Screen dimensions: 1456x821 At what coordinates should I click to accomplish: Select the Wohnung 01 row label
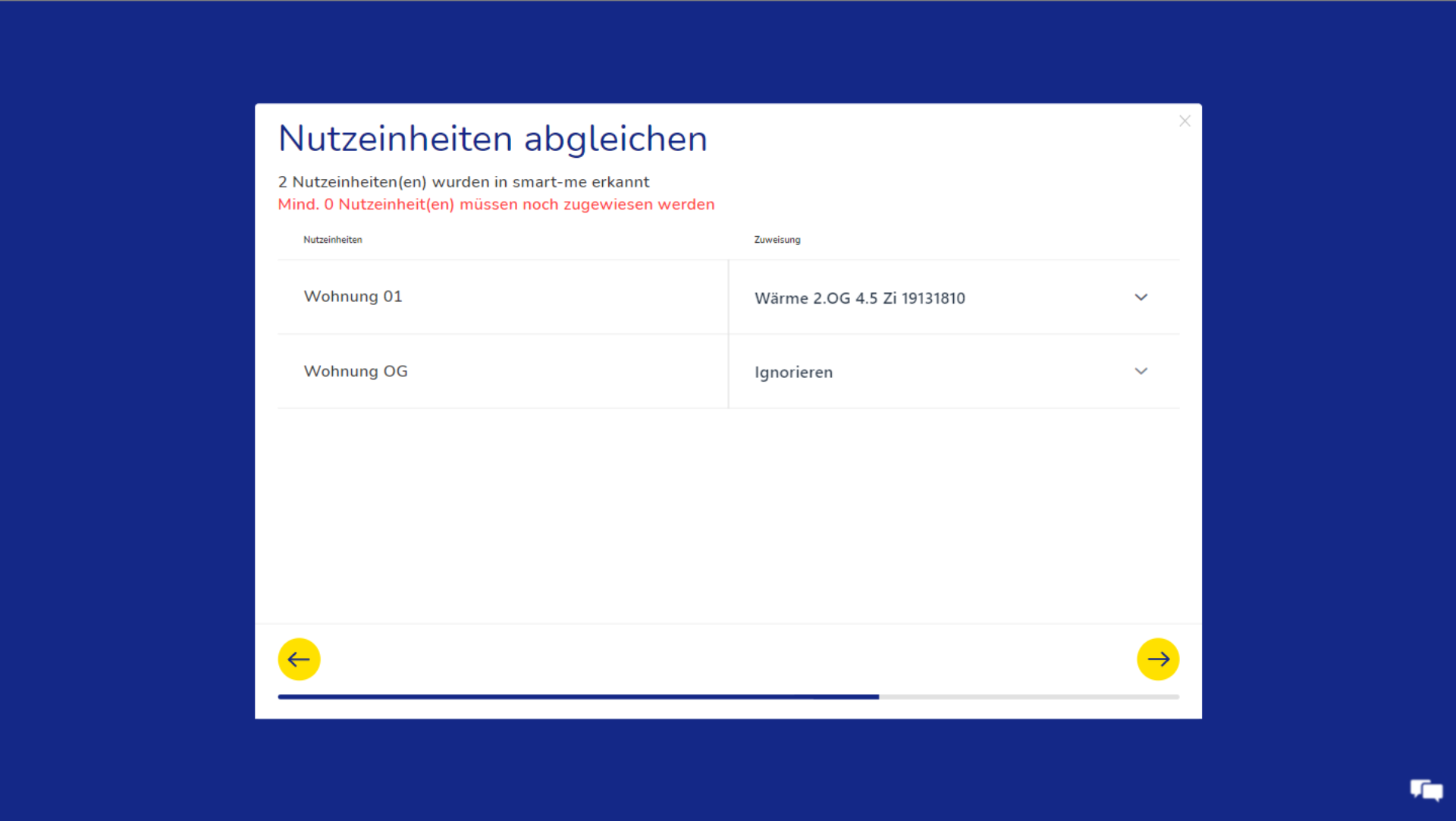click(353, 297)
